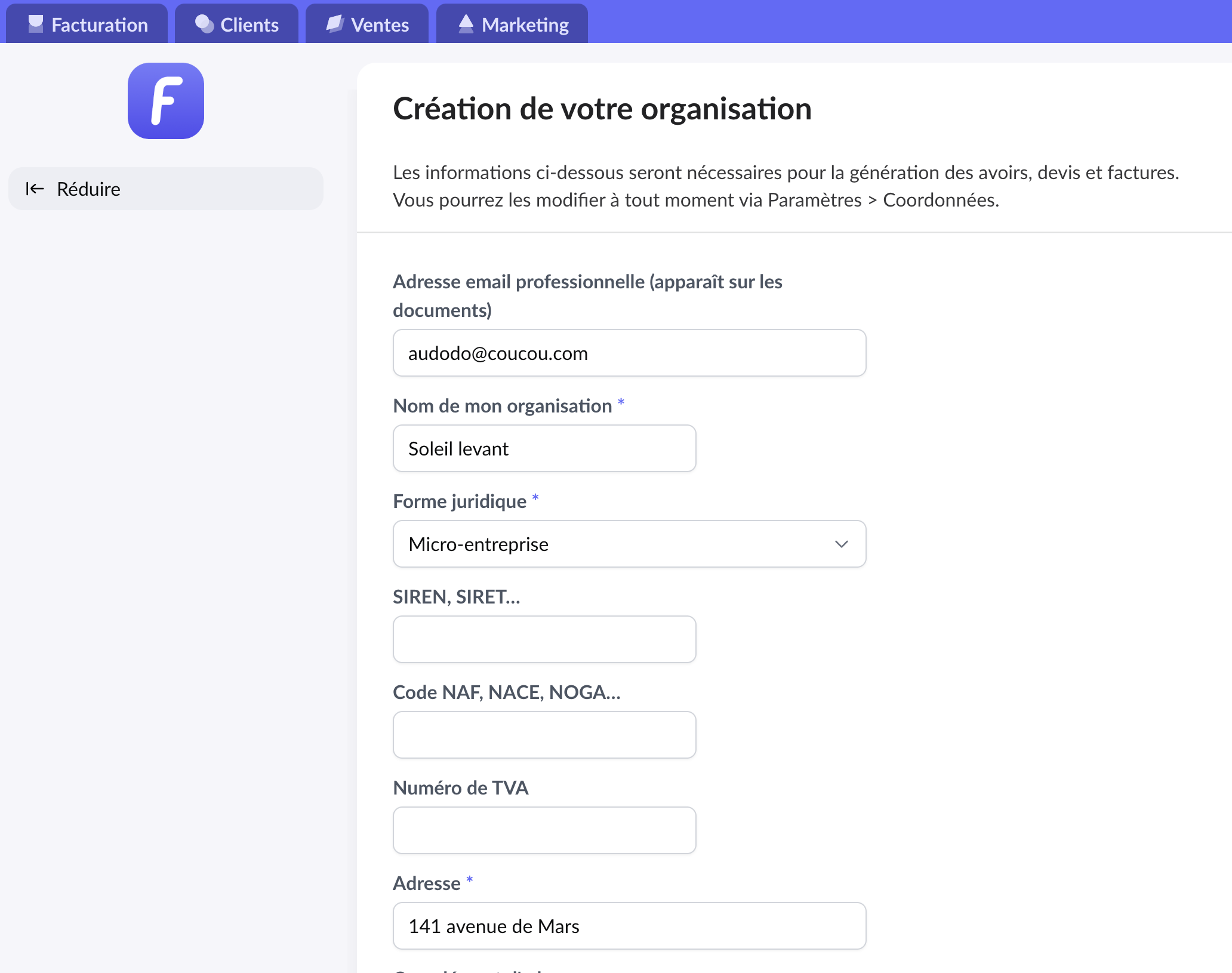
Task: Select the Marketing tab
Action: [513, 24]
